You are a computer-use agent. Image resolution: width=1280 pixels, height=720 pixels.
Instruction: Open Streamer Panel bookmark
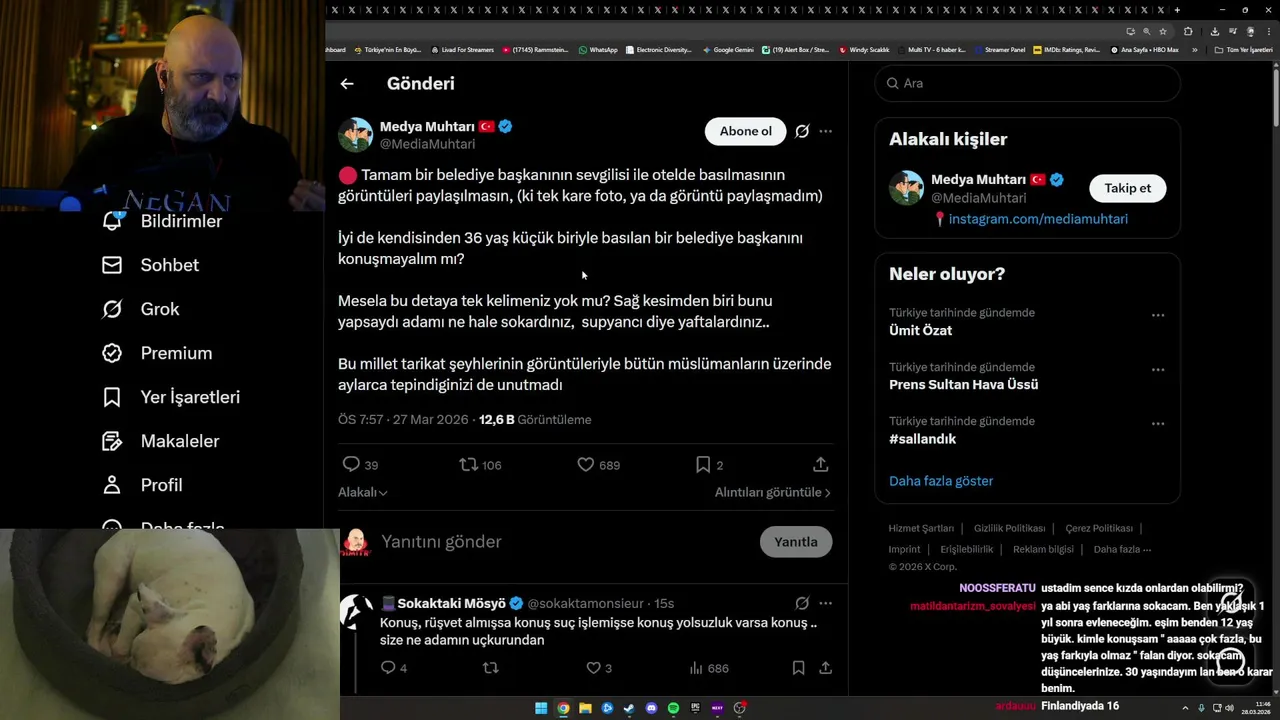(x=999, y=49)
